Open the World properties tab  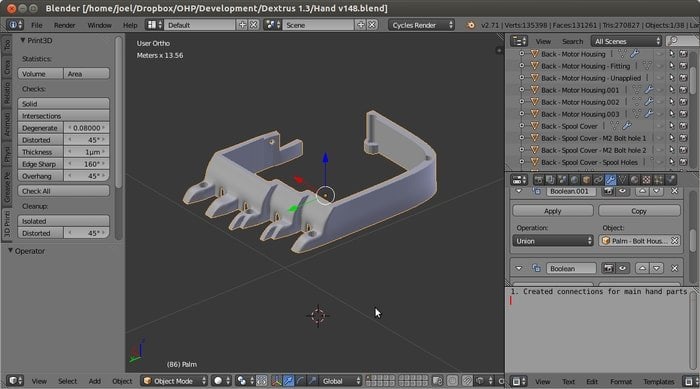click(574, 180)
